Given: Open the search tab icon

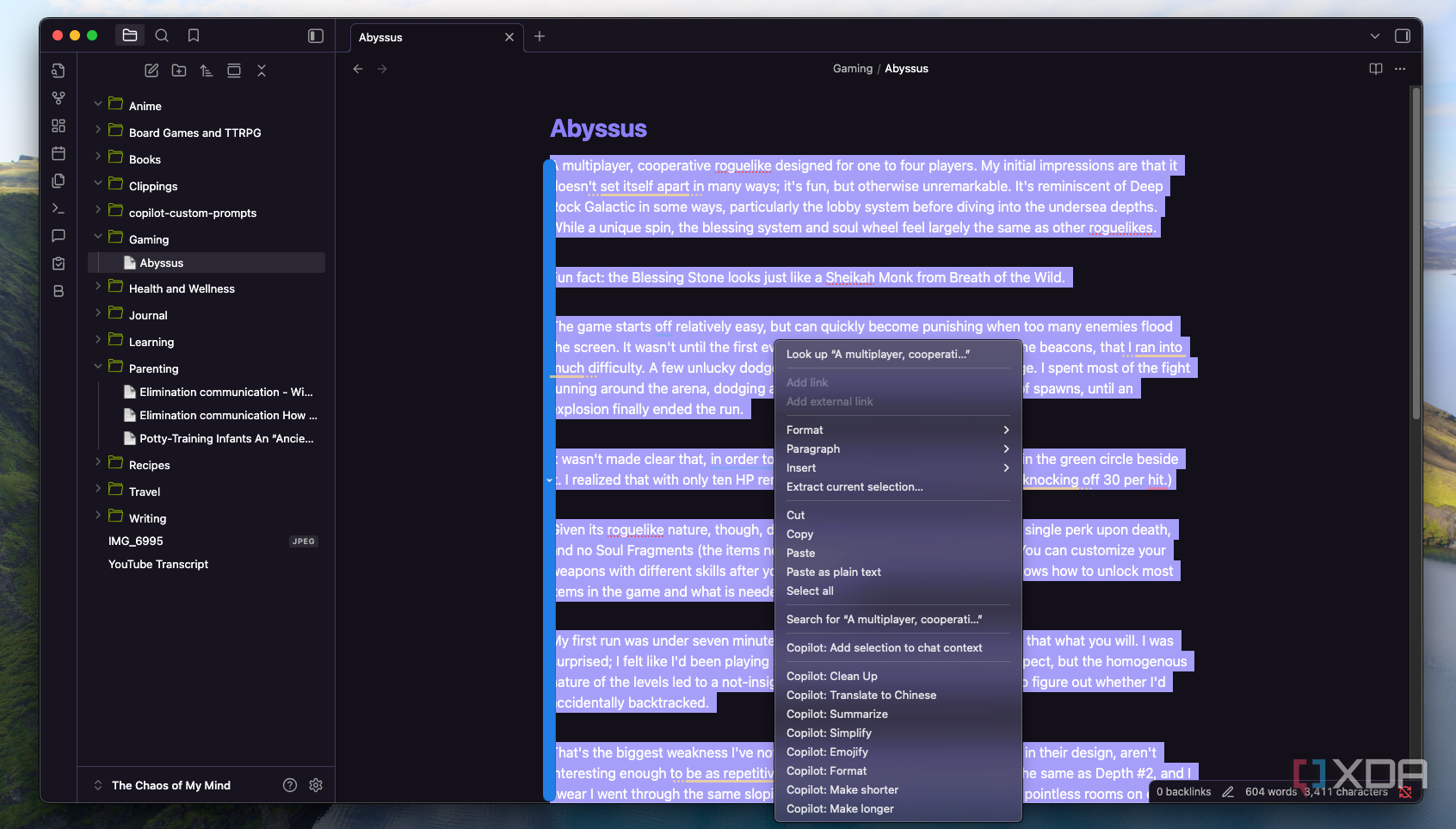Looking at the screenshot, I should pyautogui.click(x=162, y=35).
